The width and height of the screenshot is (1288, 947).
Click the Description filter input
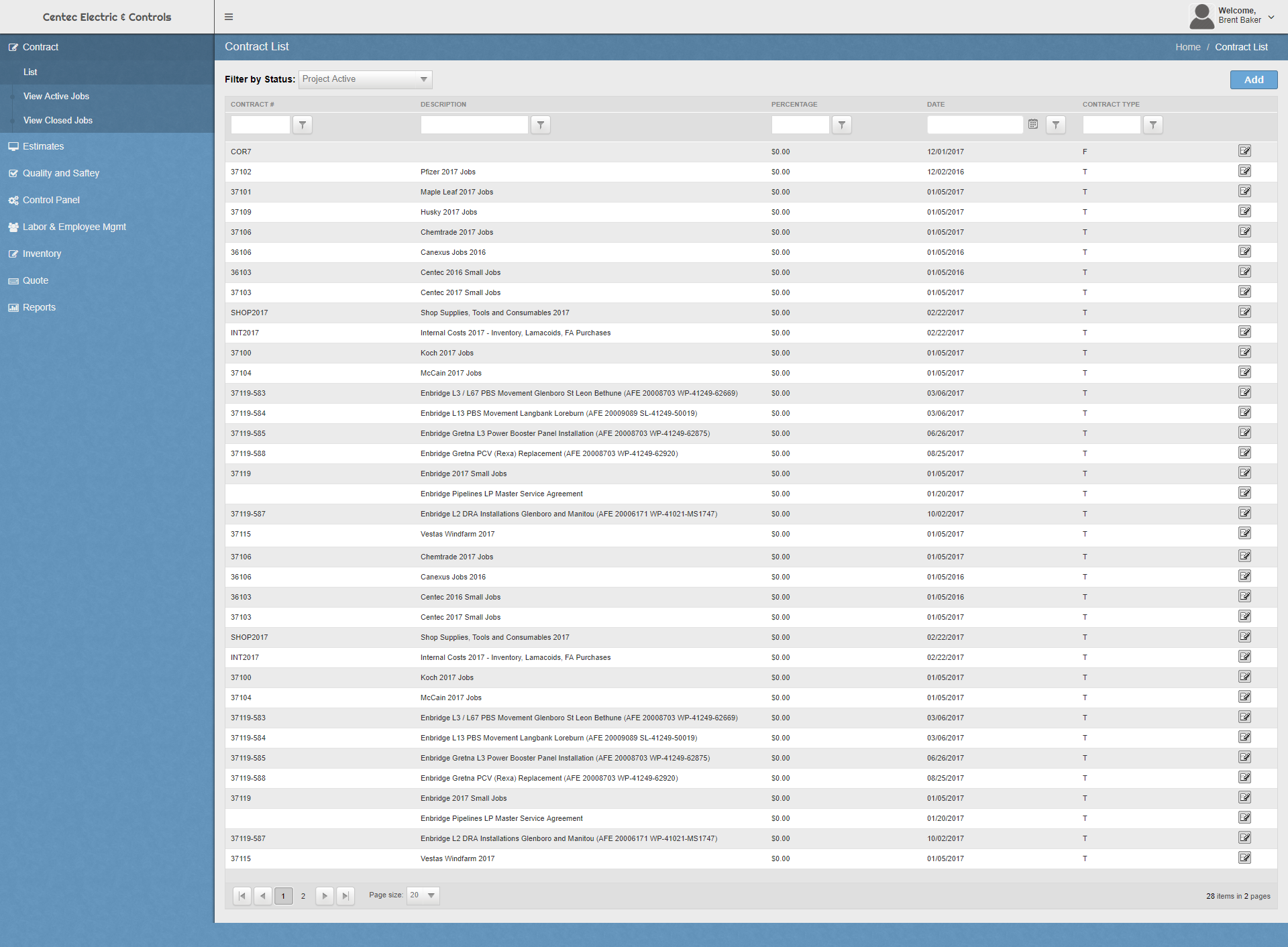point(474,125)
